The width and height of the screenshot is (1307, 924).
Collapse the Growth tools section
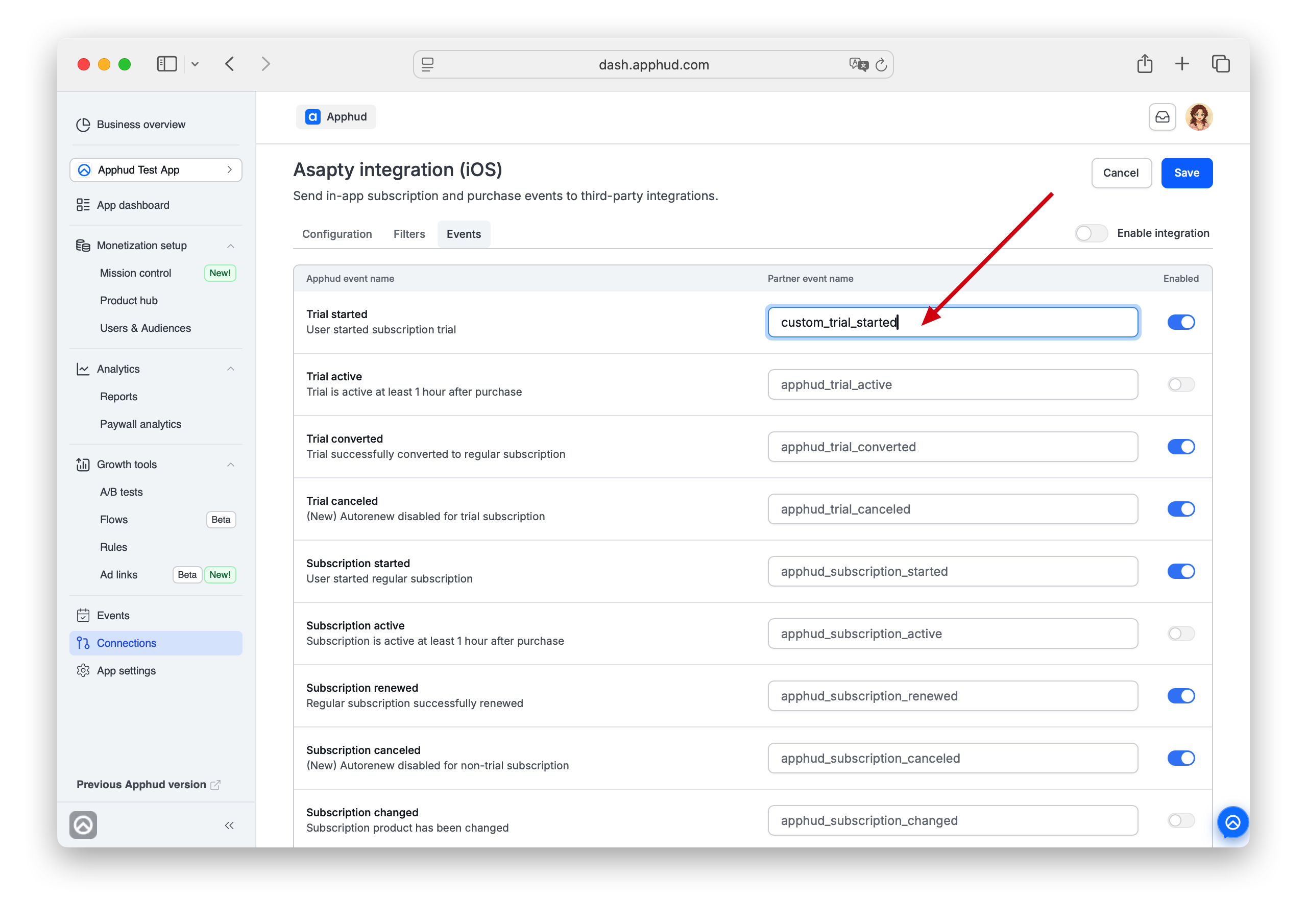tap(231, 465)
